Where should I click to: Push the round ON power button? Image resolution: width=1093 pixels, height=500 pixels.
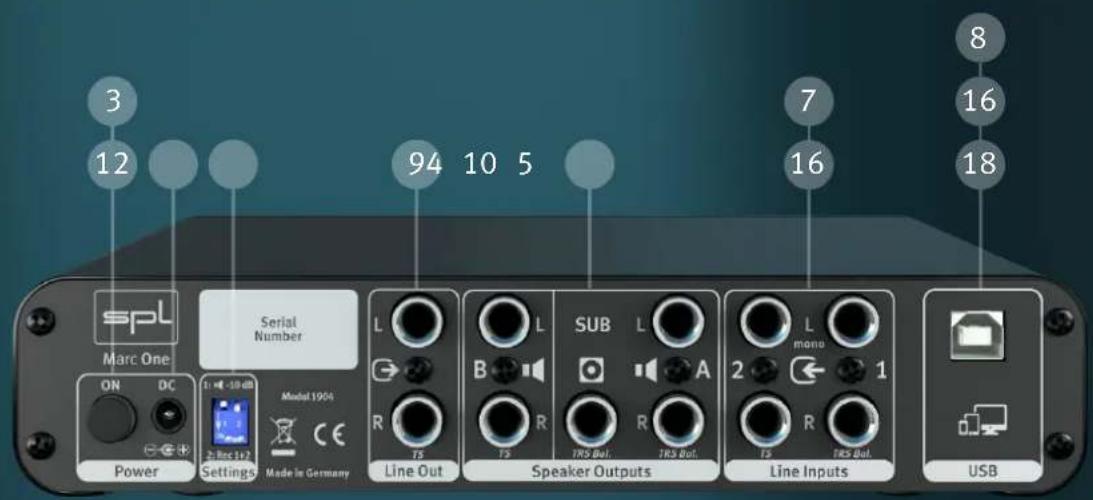tap(112, 418)
